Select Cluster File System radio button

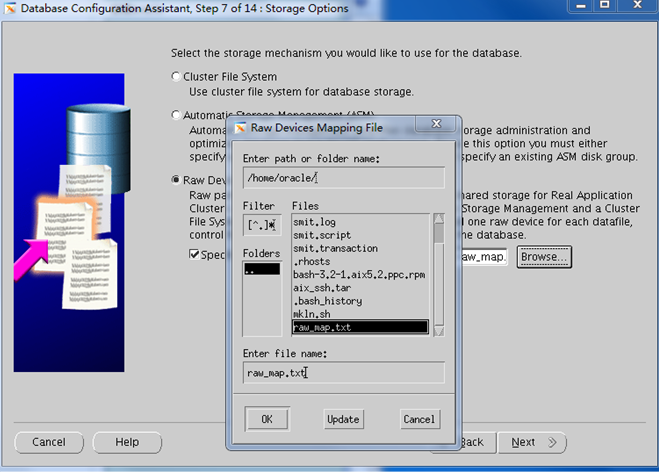176,76
